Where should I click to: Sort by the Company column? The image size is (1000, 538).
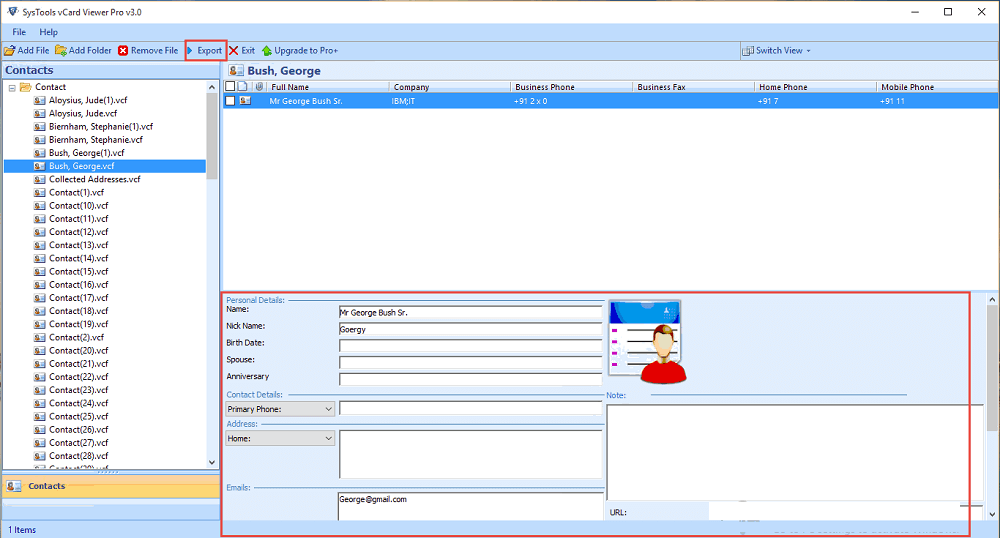450,87
